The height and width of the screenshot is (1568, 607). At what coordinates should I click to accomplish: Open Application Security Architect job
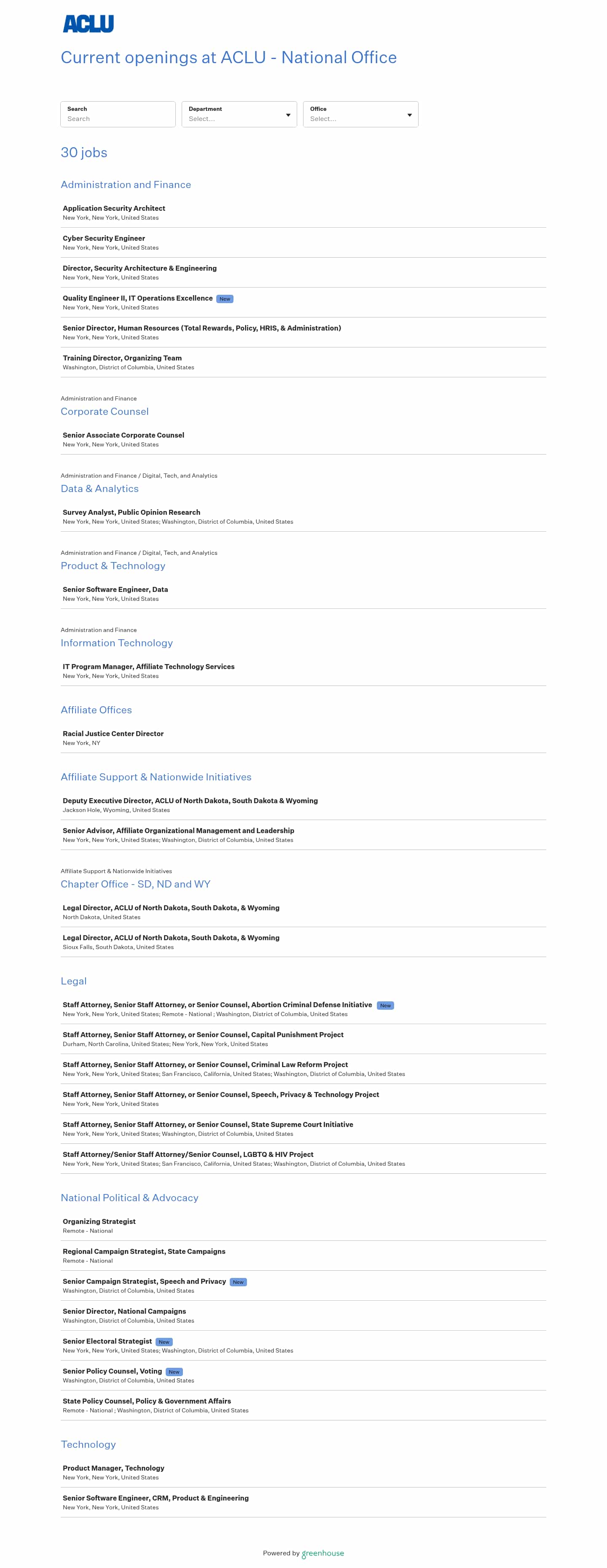click(114, 208)
